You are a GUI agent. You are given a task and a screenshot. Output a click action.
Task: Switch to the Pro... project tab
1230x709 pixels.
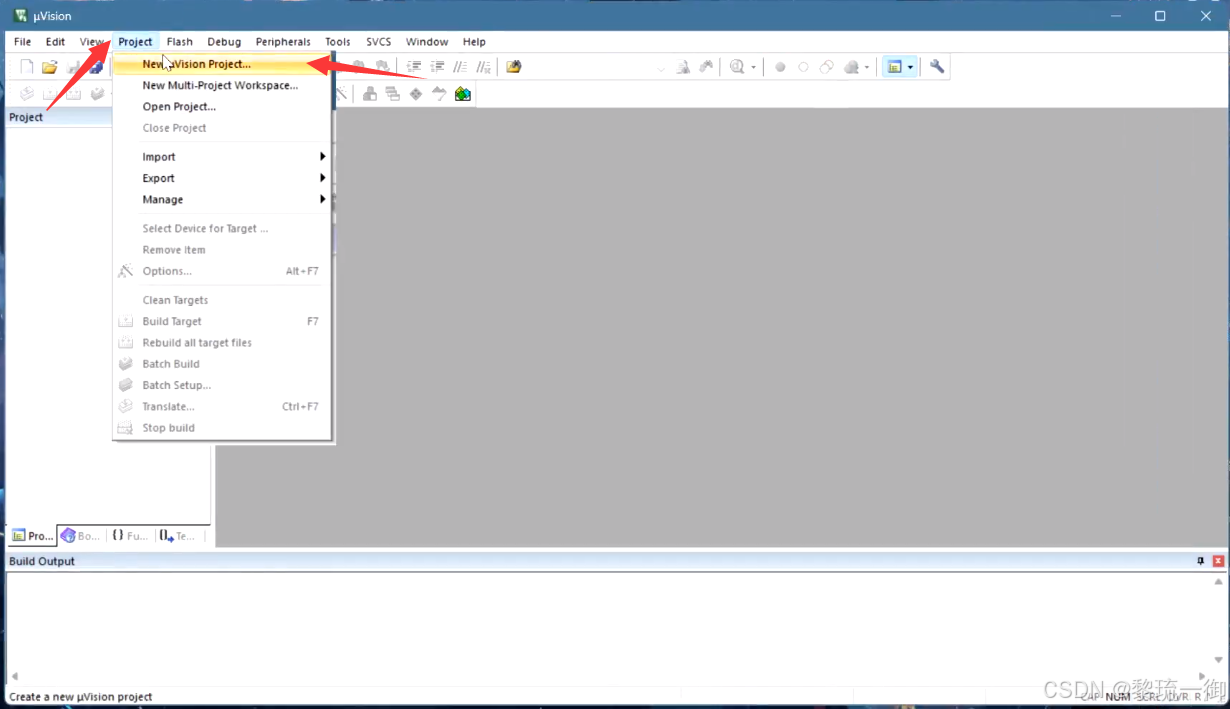coord(32,536)
